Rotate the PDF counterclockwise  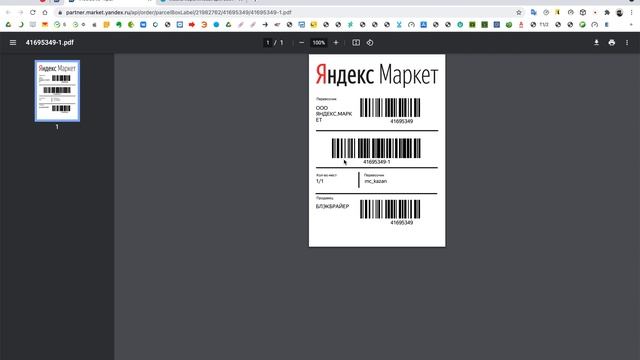pyautogui.click(x=370, y=42)
